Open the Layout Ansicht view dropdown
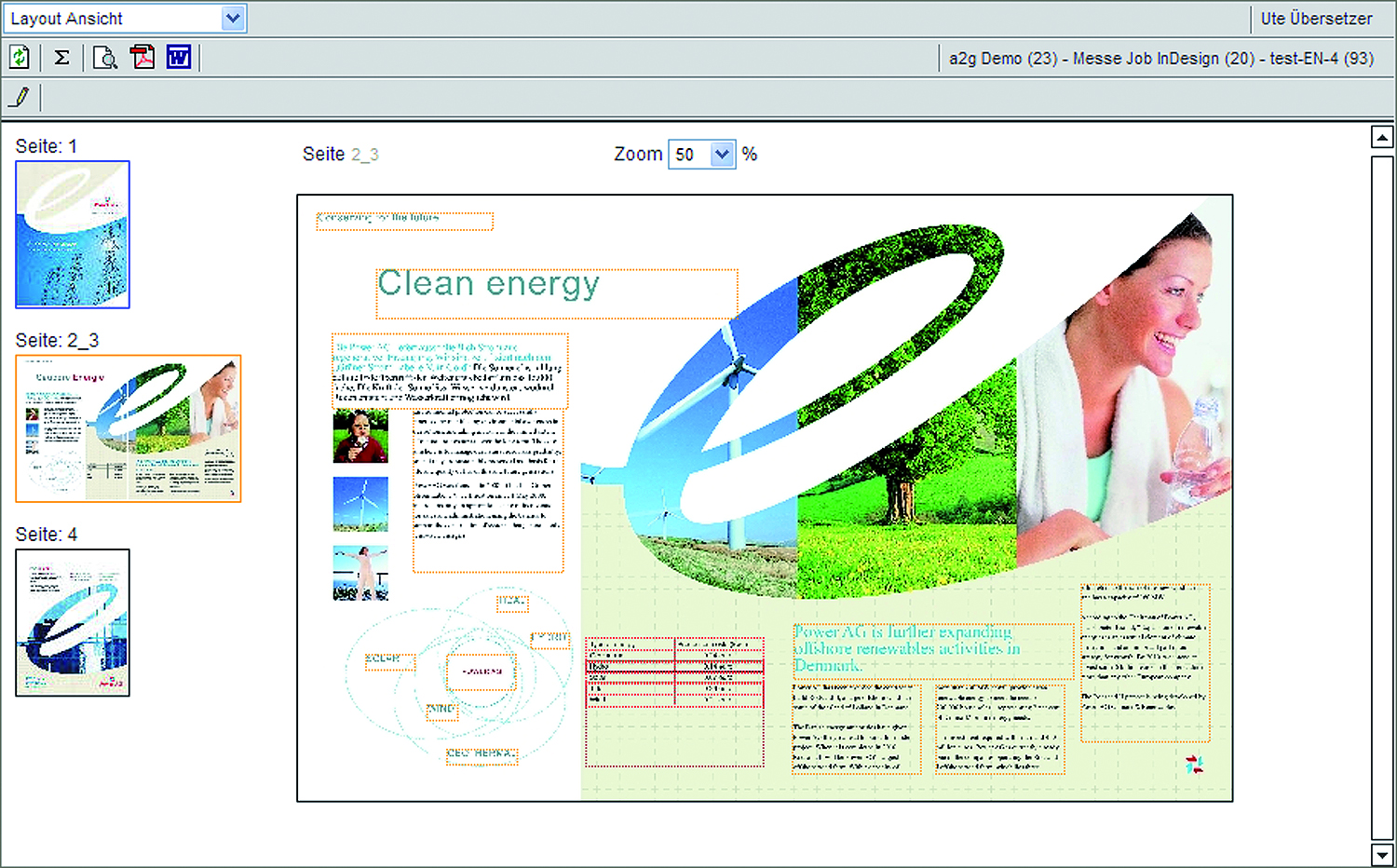 (233, 18)
